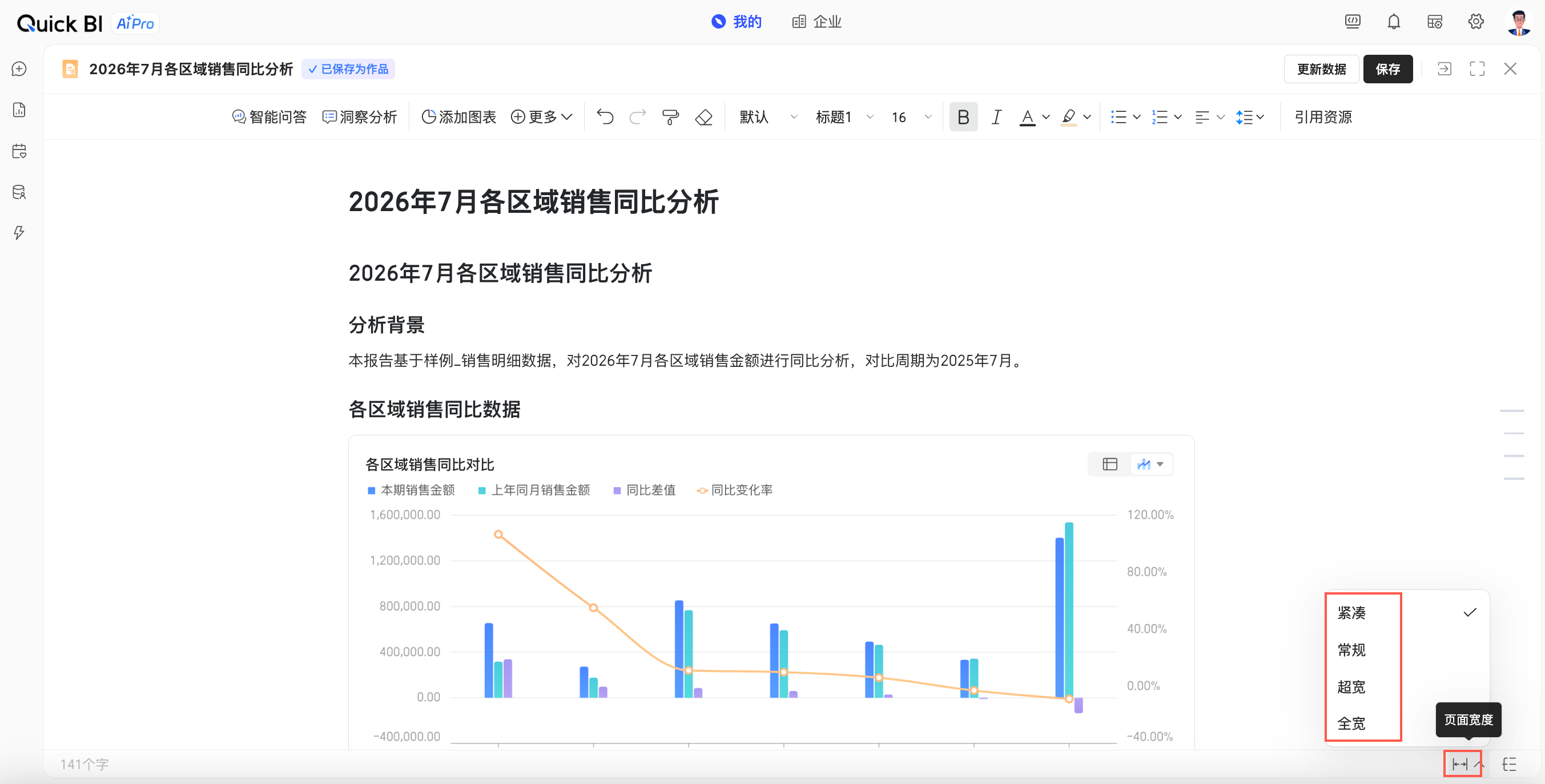Open the report document icon in sidebar
The image size is (1545, 784).
click(19, 110)
